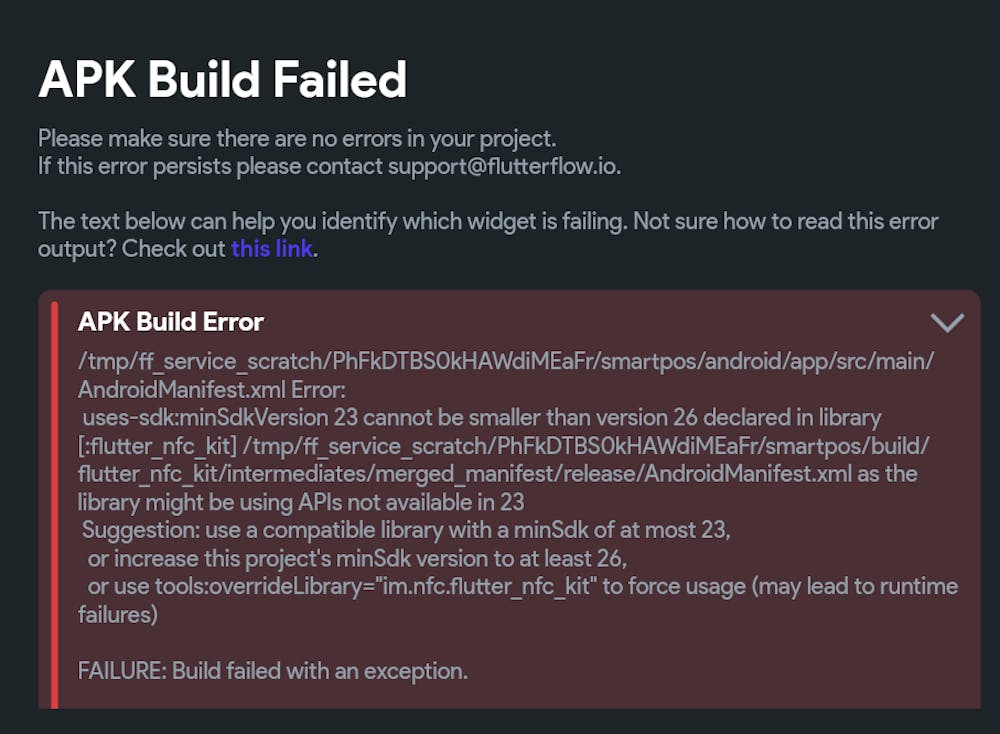Click the red bar beside the error panel
Image resolution: width=1000 pixels, height=734 pixels.
click(x=55, y=504)
